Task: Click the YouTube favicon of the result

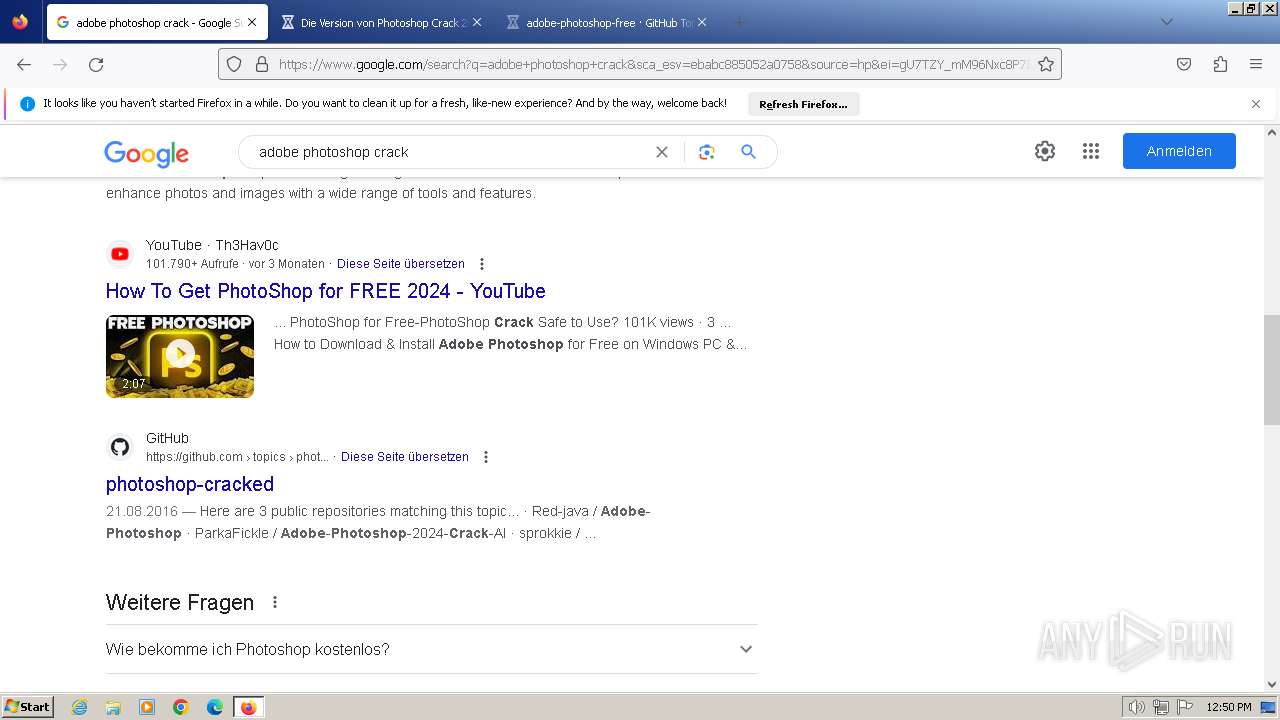Action: click(x=120, y=254)
